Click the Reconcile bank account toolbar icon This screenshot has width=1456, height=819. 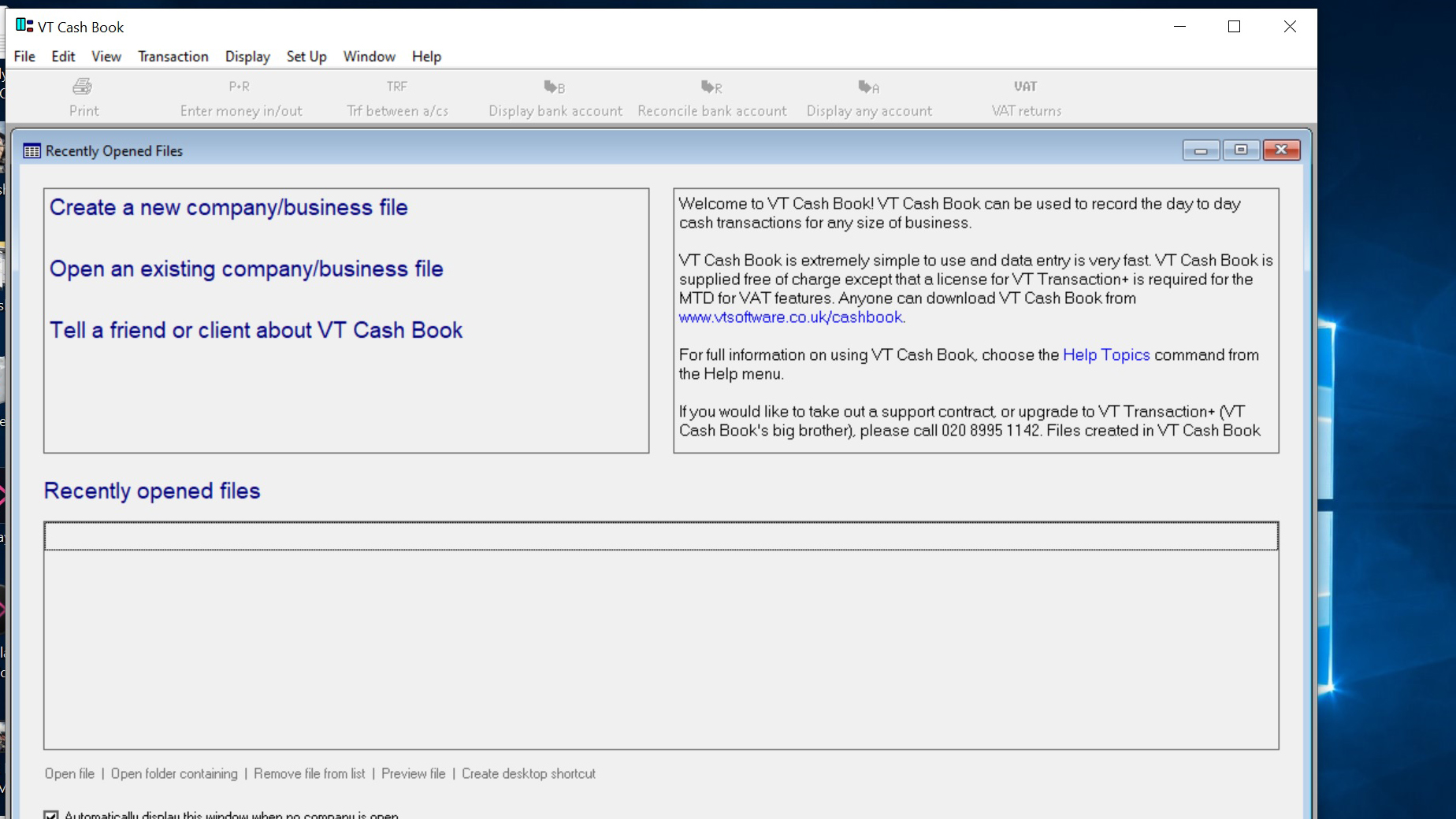(x=711, y=87)
